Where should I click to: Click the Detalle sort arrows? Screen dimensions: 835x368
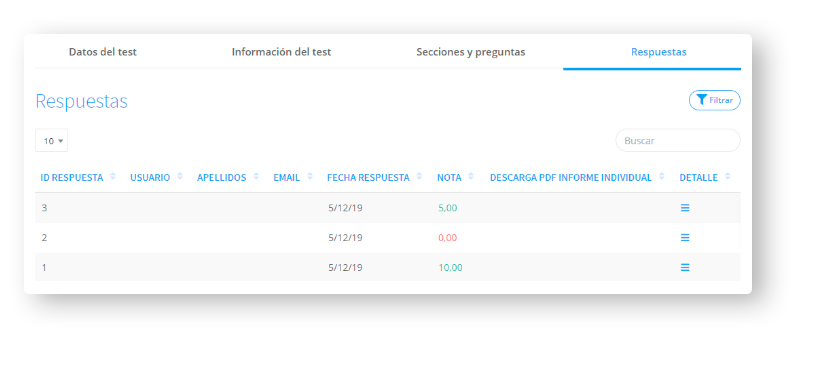[728, 176]
